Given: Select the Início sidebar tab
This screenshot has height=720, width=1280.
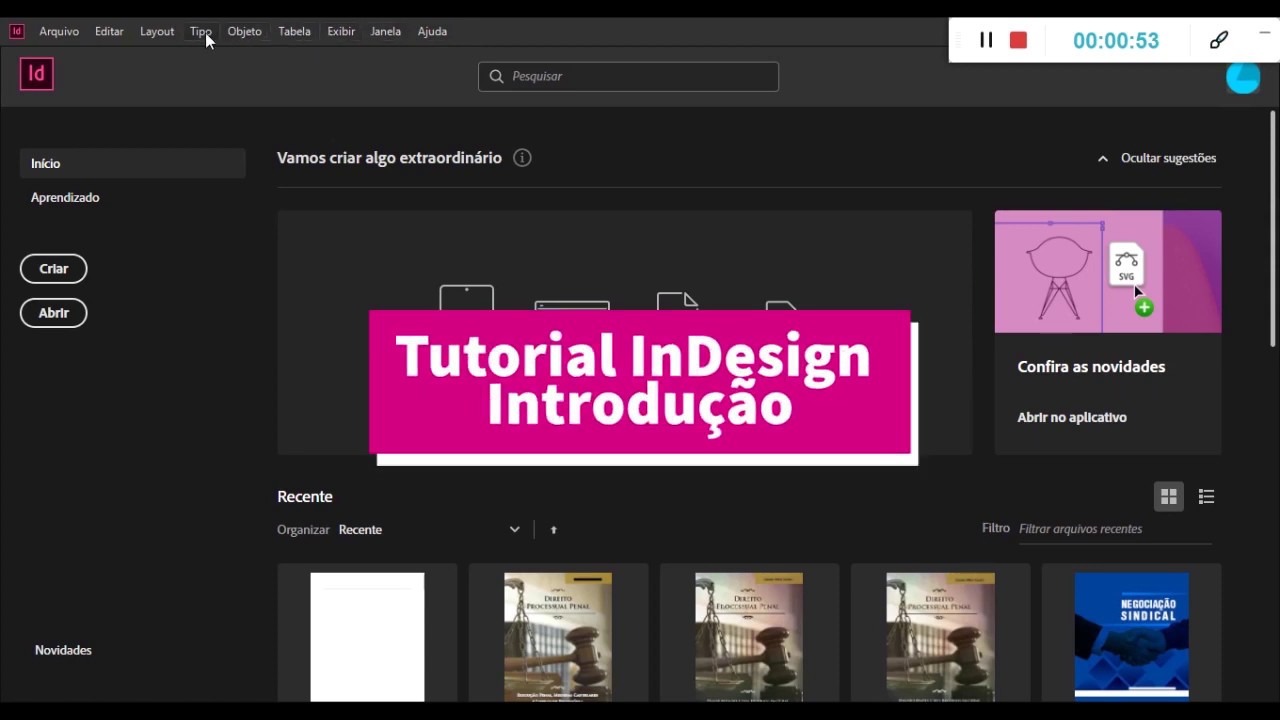Looking at the screenshot, I should [132, 163].
